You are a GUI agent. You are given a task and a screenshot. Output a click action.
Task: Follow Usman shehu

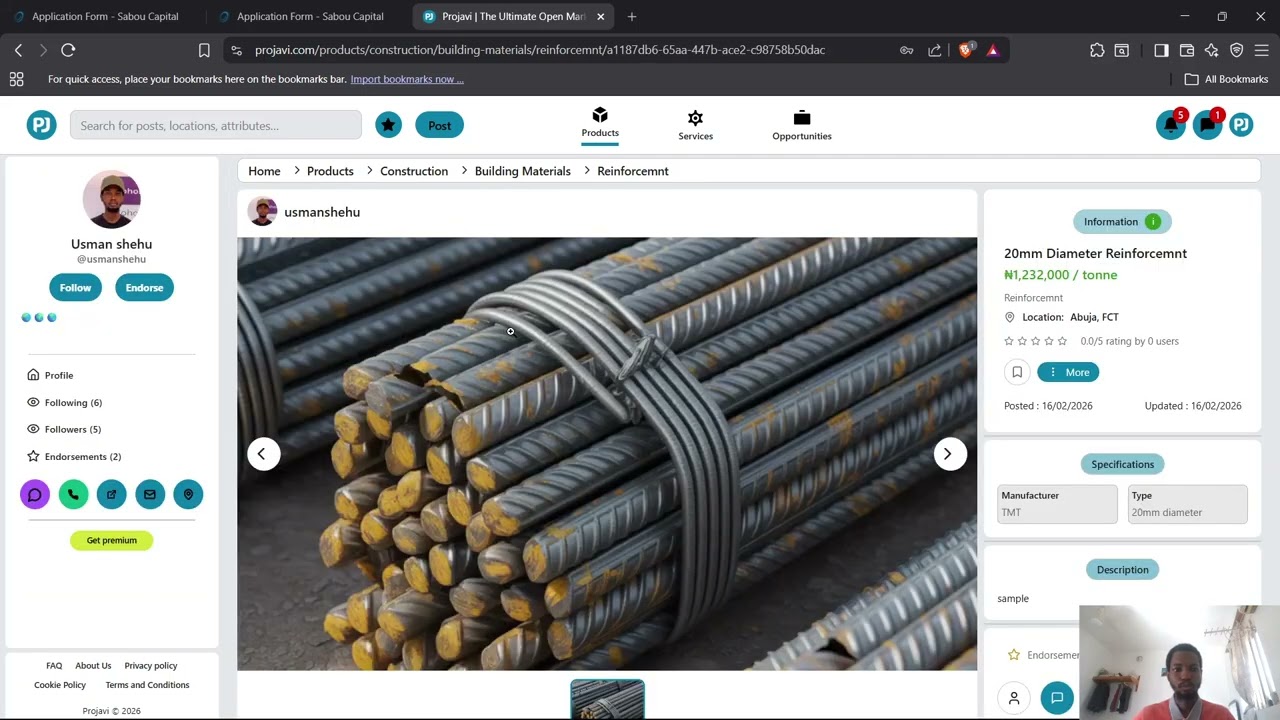[75, 288]
